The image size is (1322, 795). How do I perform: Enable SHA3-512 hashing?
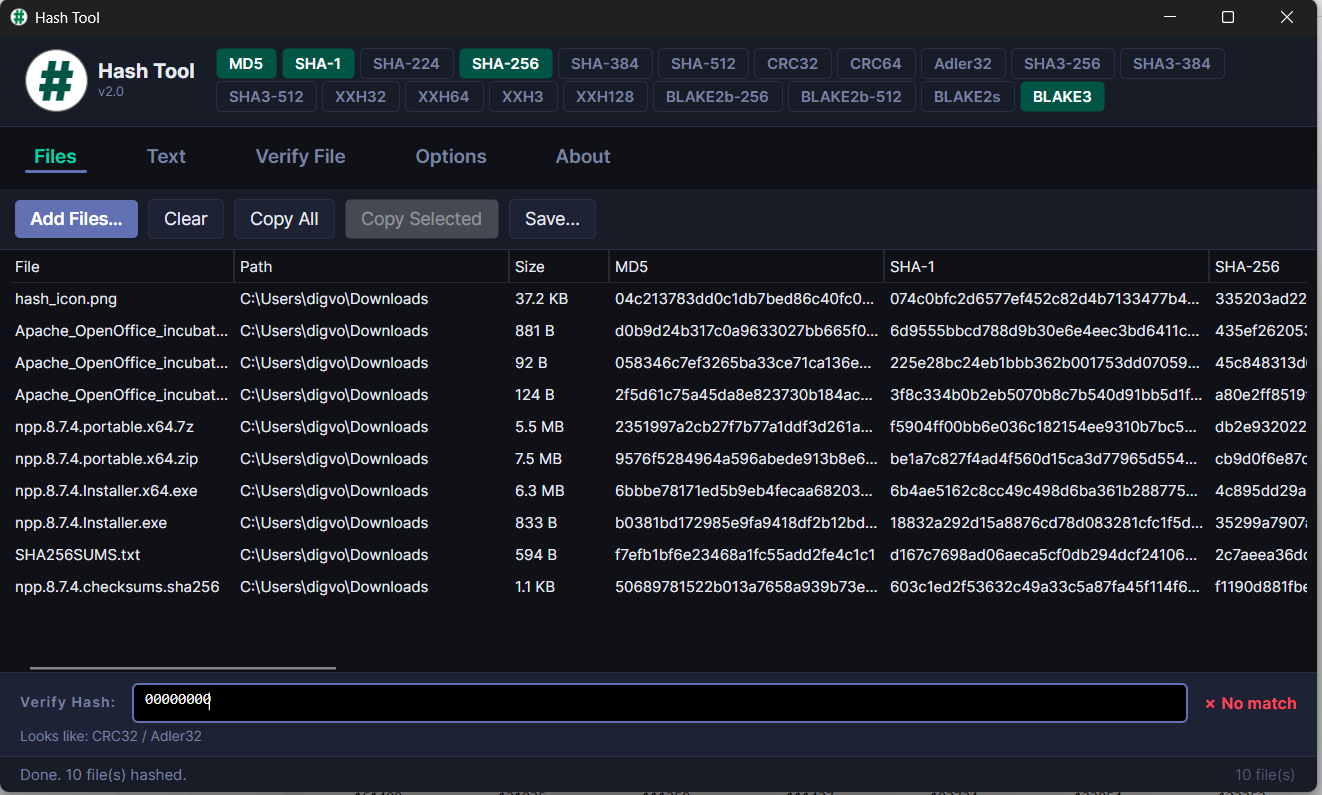[x=266, y=96]
